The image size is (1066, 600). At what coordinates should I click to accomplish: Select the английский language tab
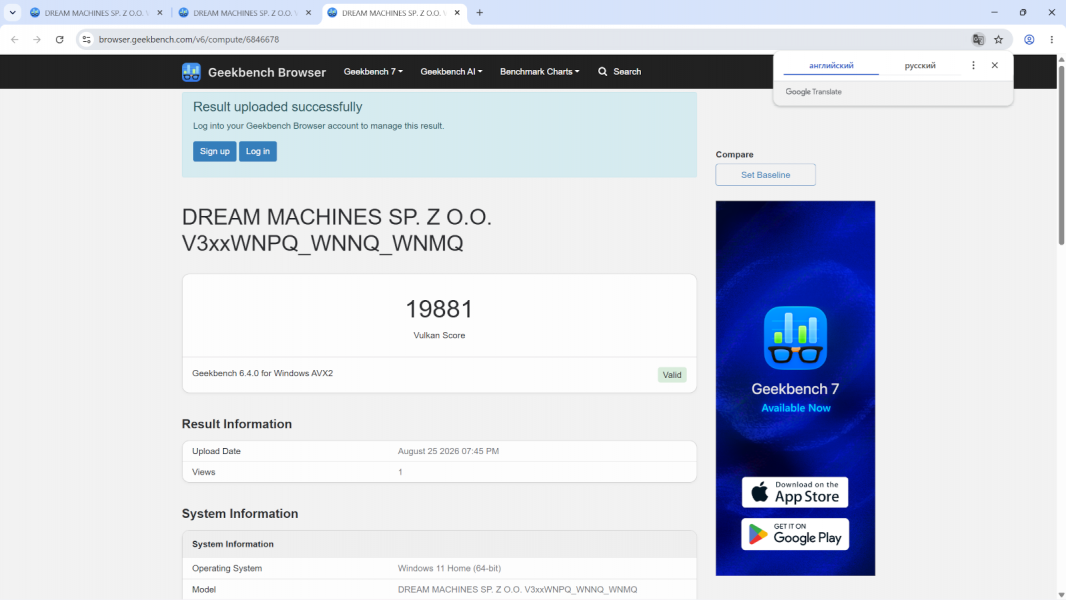(831, 65)
